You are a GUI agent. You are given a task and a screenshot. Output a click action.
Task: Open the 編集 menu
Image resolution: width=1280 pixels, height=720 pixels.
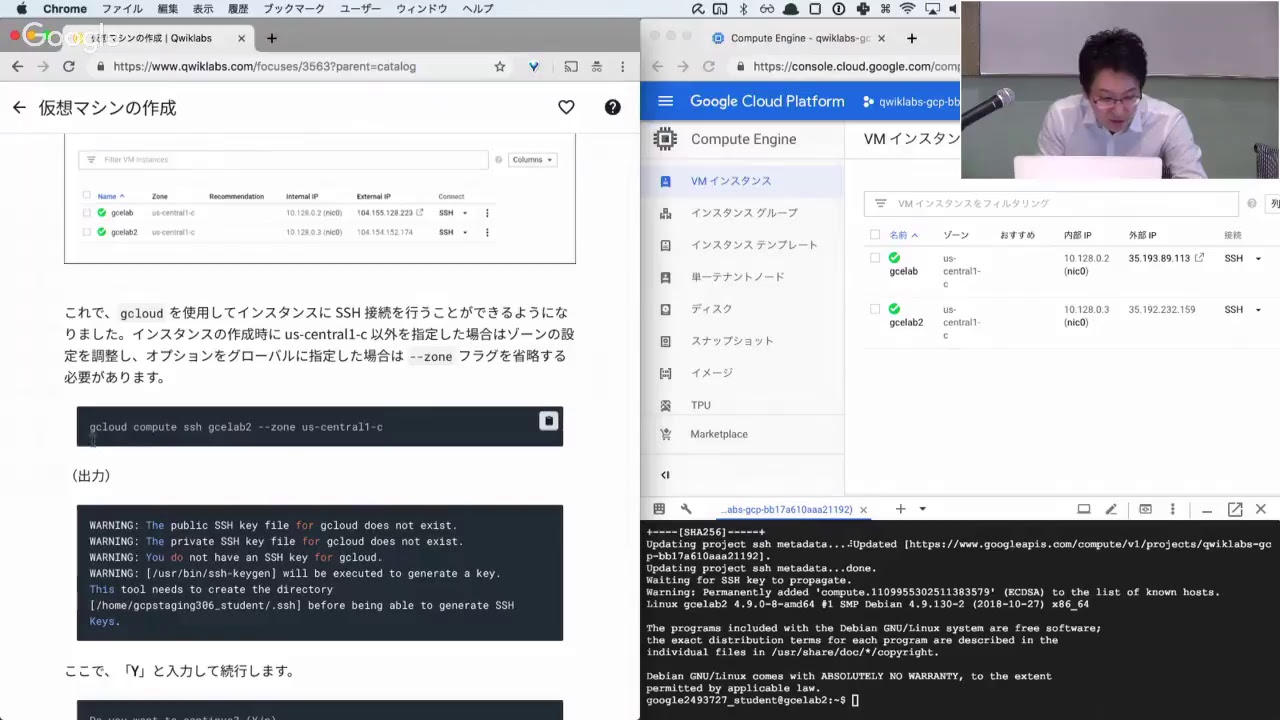click(x=168, y=9)
